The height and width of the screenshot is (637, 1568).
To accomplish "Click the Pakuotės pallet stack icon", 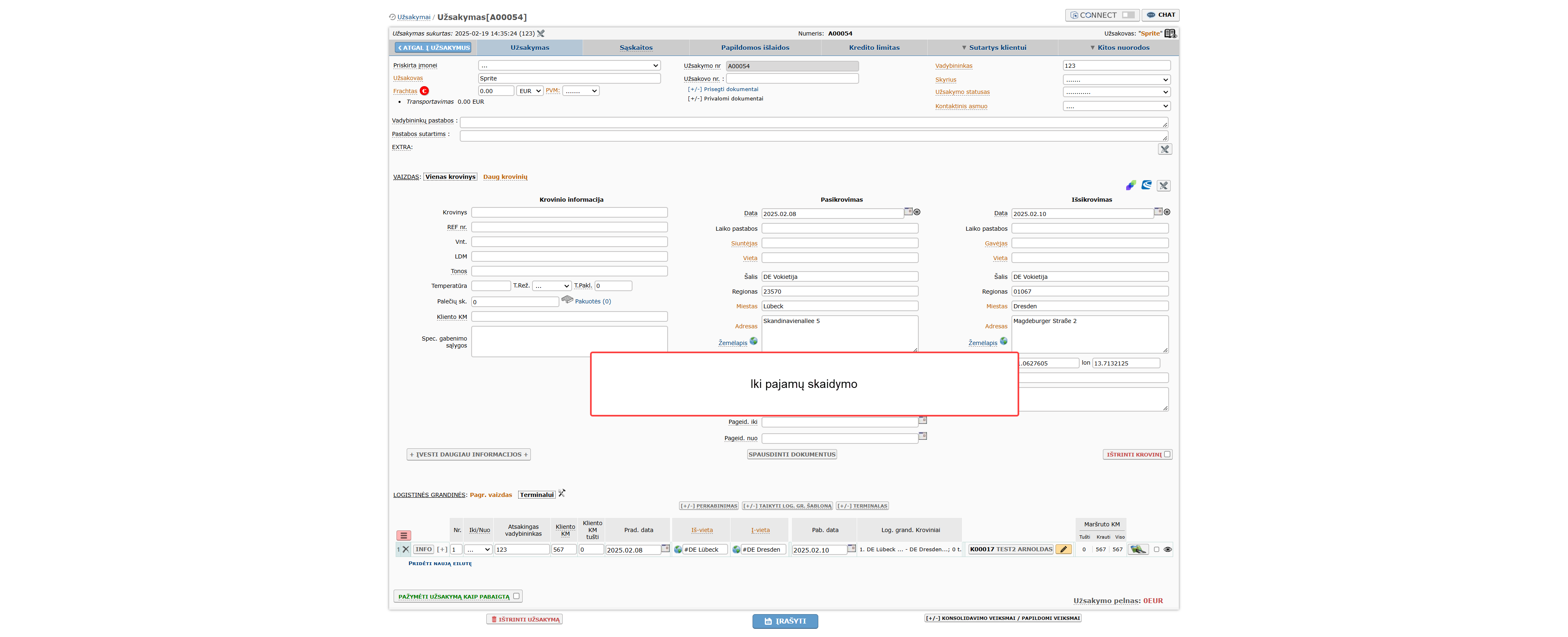I will 567,300.
